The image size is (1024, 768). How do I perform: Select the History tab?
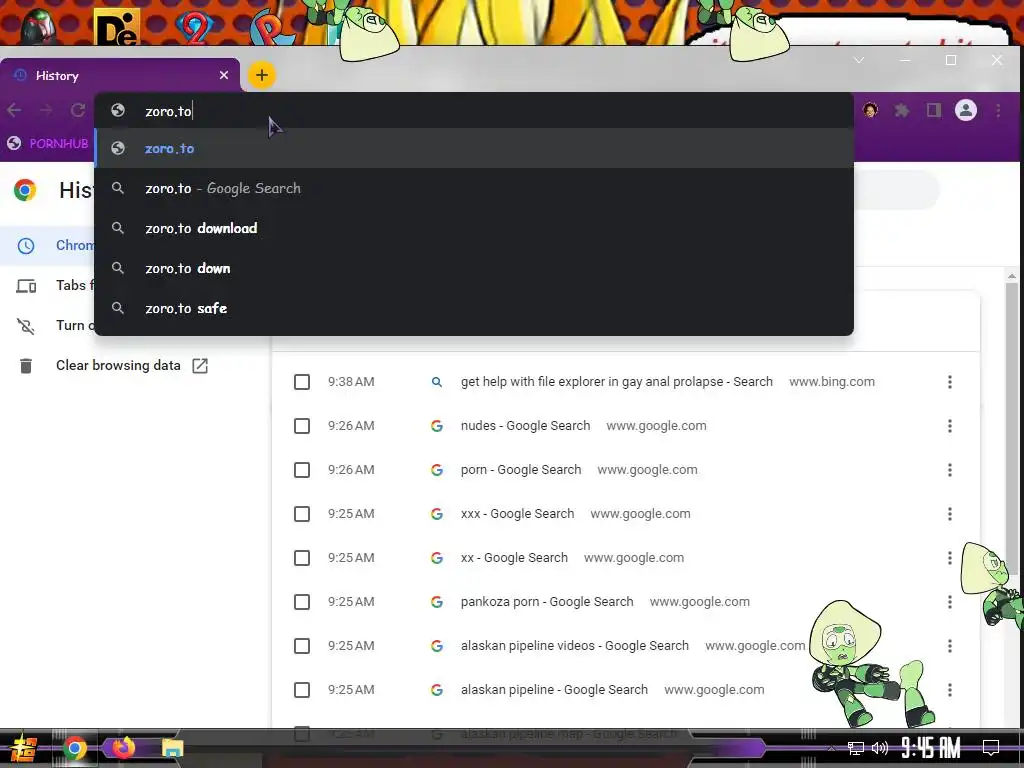[120, 75]
